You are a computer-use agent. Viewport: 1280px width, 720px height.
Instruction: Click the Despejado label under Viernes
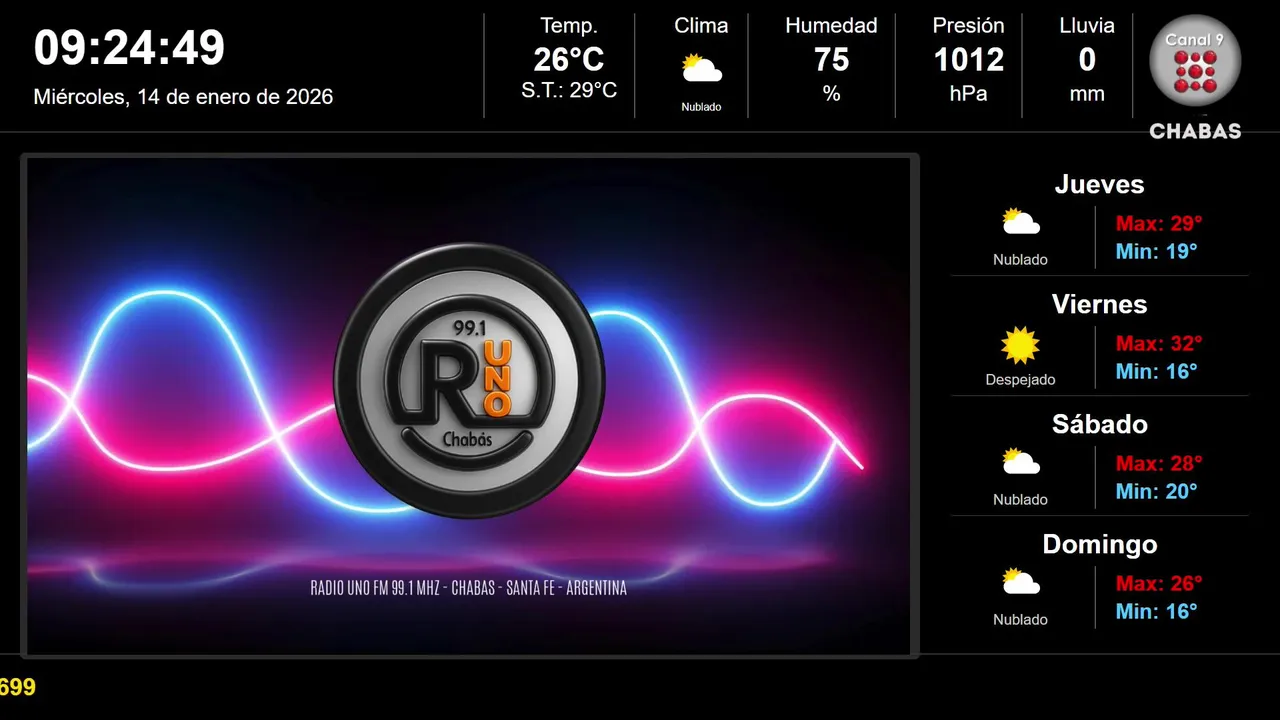pos(1021,379)
